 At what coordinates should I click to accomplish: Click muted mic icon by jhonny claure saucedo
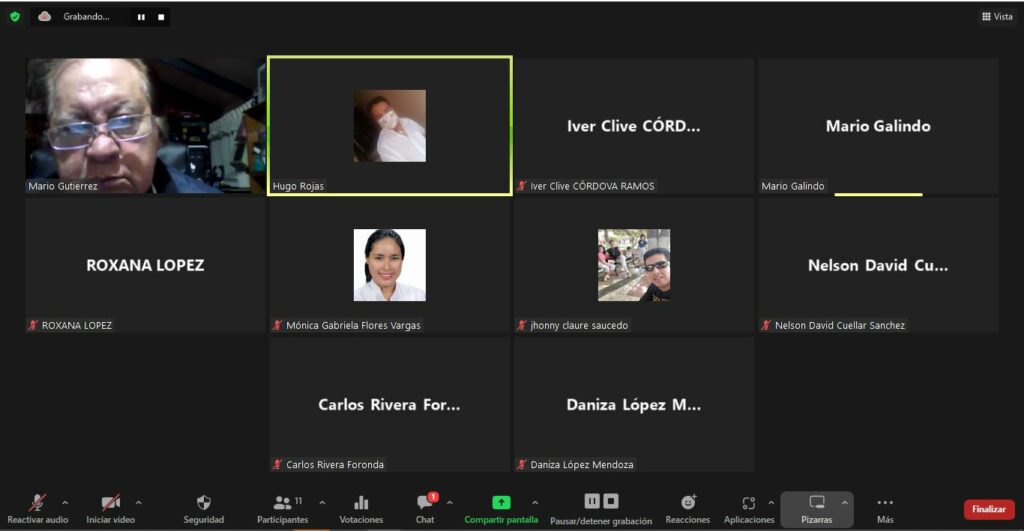click(522, 325)
